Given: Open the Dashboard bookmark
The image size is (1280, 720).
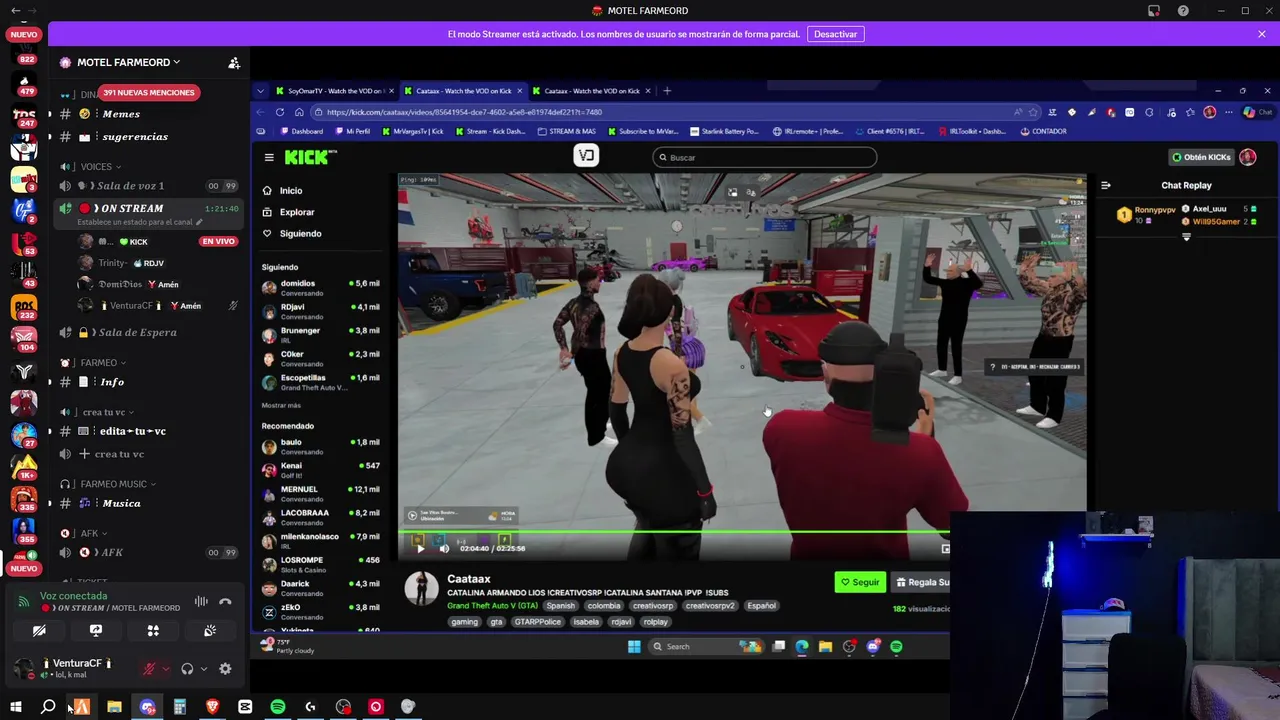Looking at the screenshot, I should point(302,131).
